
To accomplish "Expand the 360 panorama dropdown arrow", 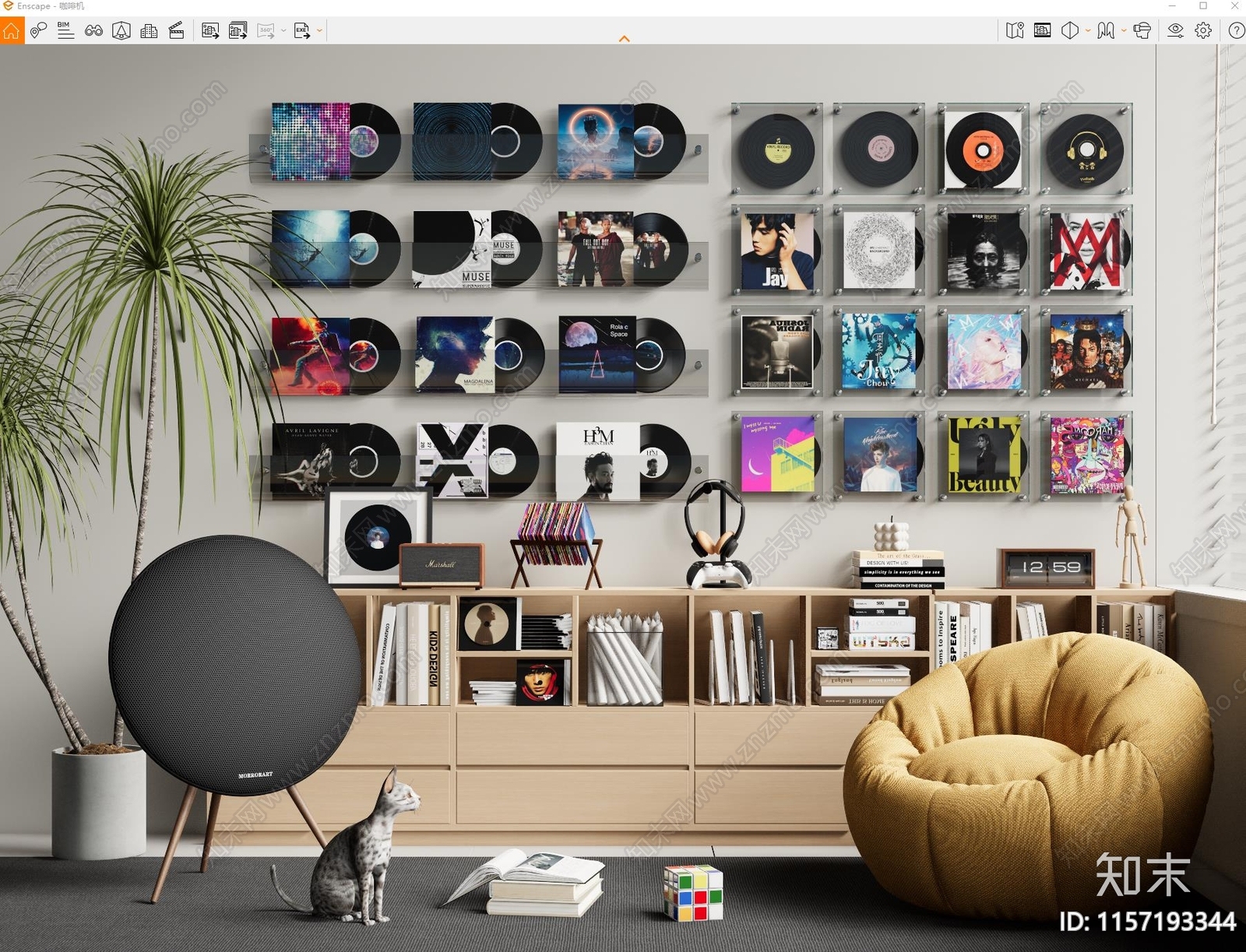I will (283, 31).
